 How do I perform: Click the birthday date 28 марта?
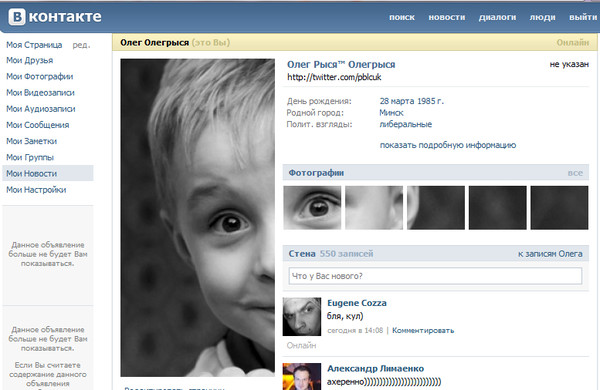click(397, 101)
